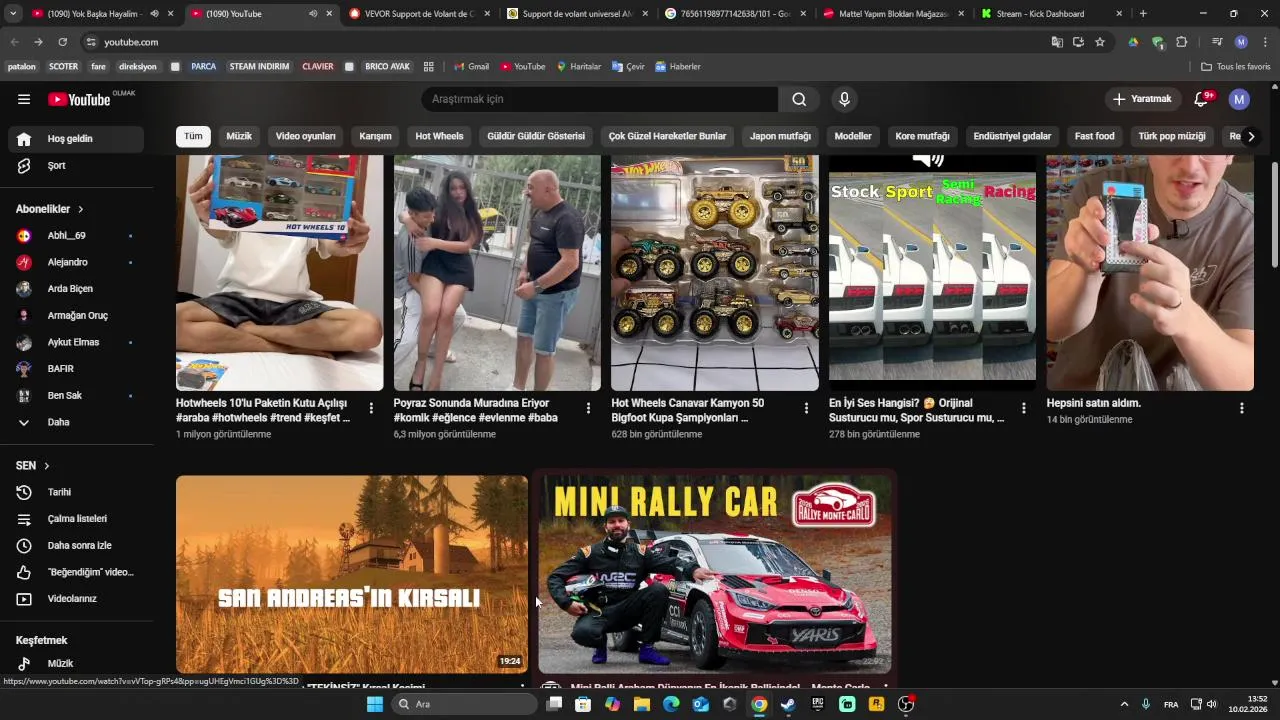Click the Araştırmak için search field
The image size is (1280, 720).
(x=600, y=99)
